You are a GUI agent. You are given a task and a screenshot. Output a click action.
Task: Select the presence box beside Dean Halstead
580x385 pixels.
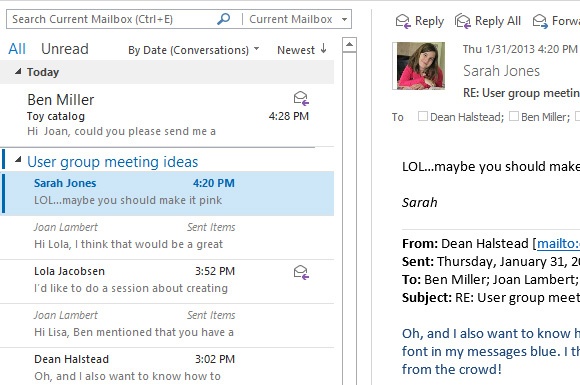click(x=422, y=116)
